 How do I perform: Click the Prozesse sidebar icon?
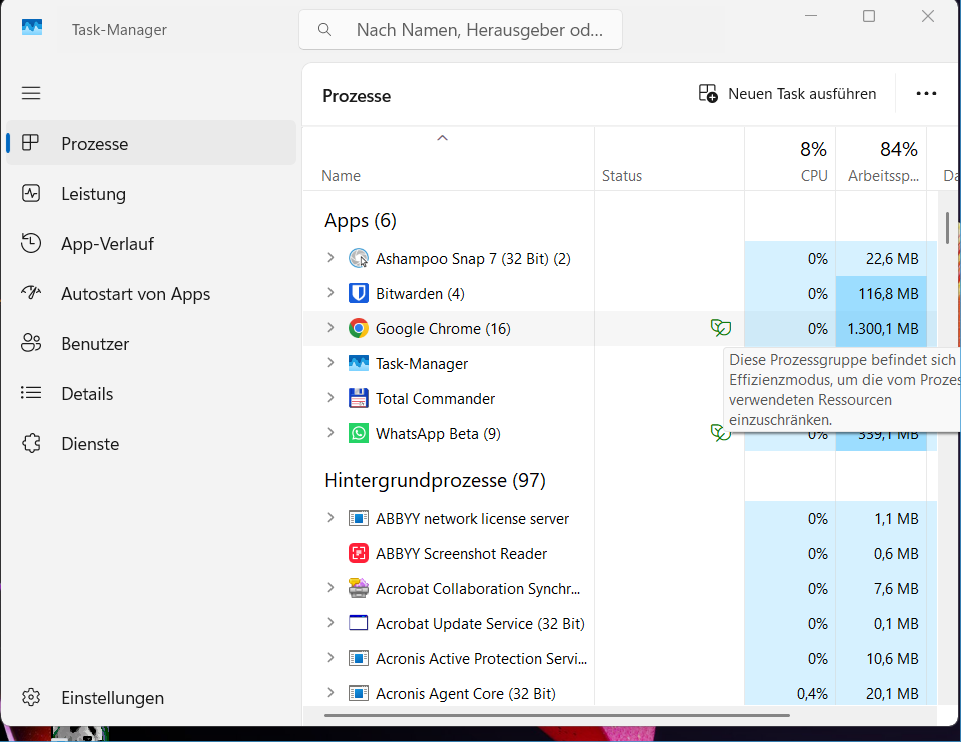[31, 143]
